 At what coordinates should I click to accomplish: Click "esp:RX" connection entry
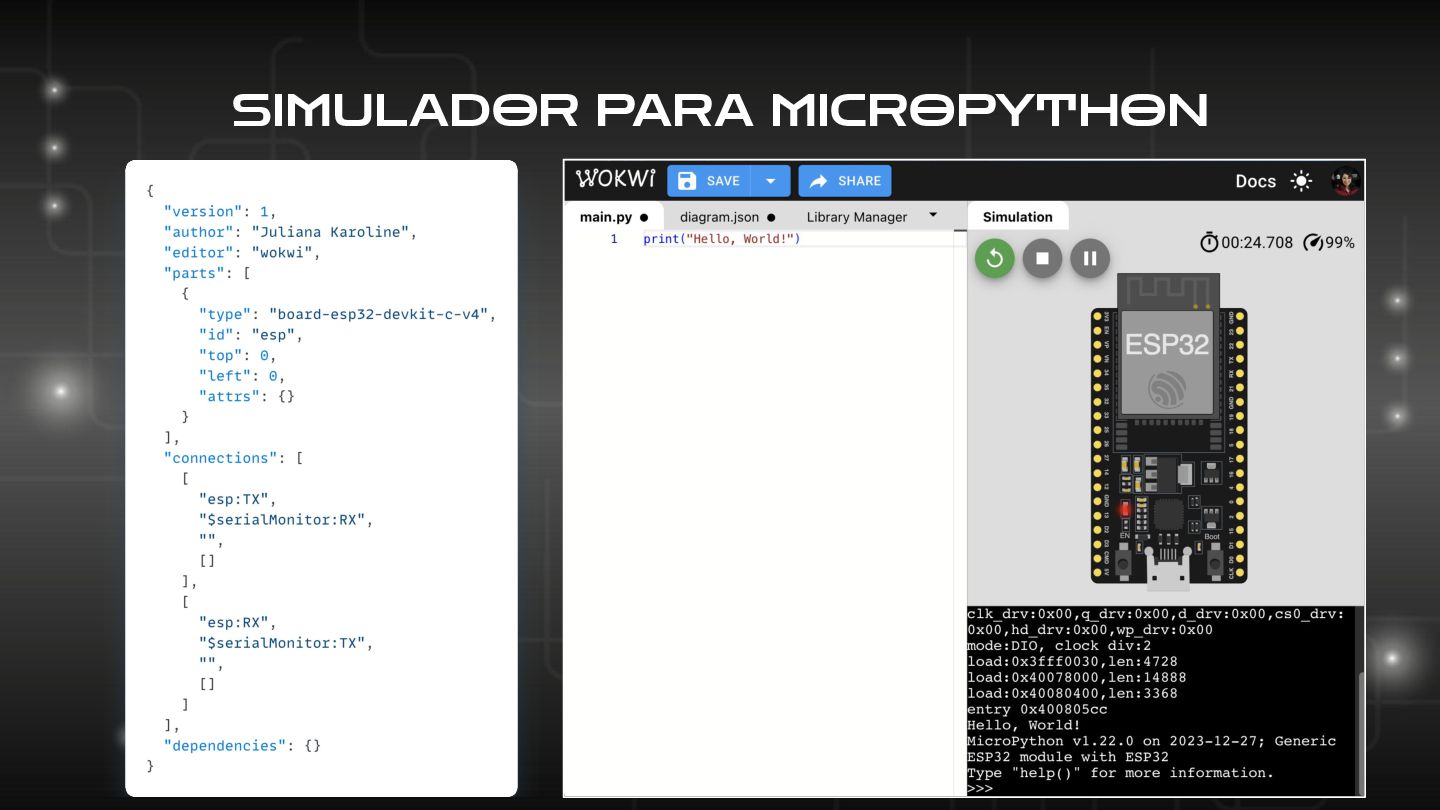234,622
